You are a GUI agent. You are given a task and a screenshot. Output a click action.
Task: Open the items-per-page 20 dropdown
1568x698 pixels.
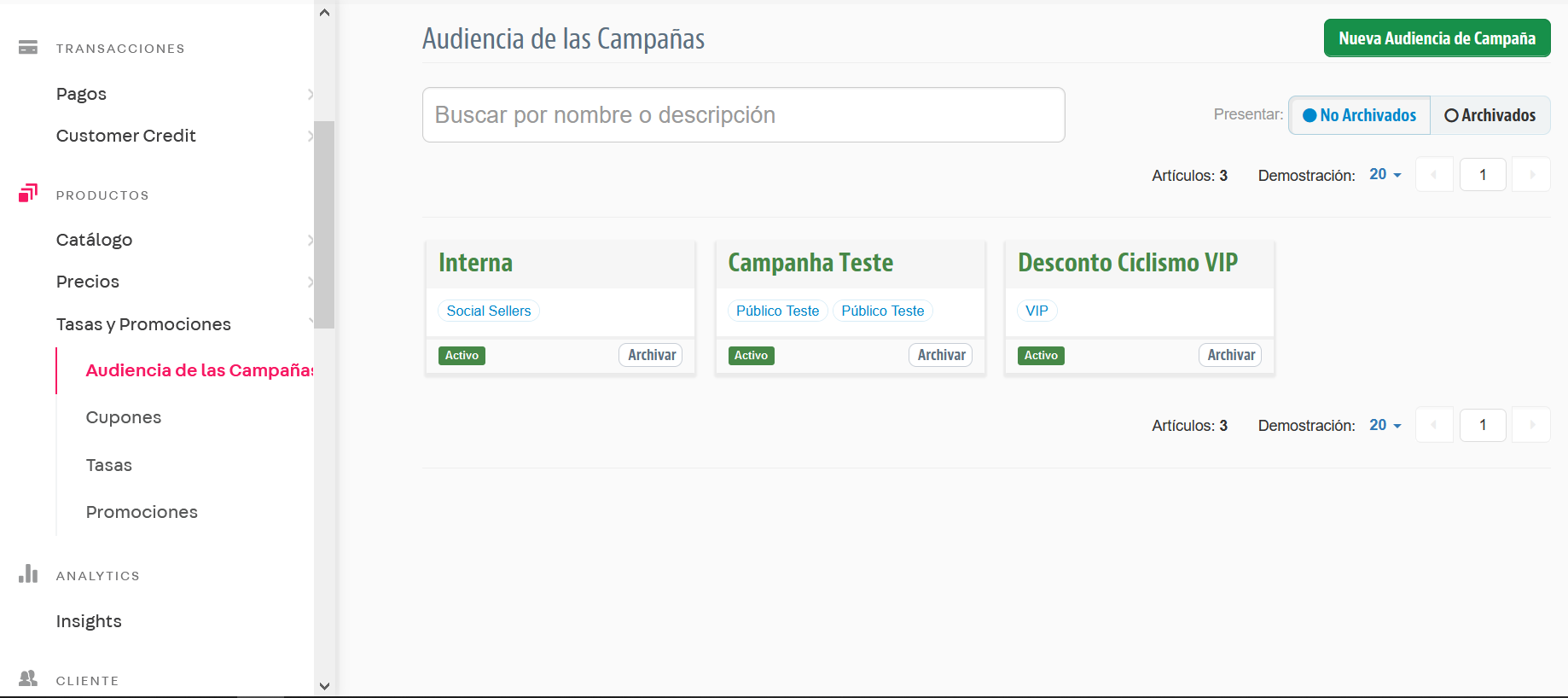coord(1384,174)
